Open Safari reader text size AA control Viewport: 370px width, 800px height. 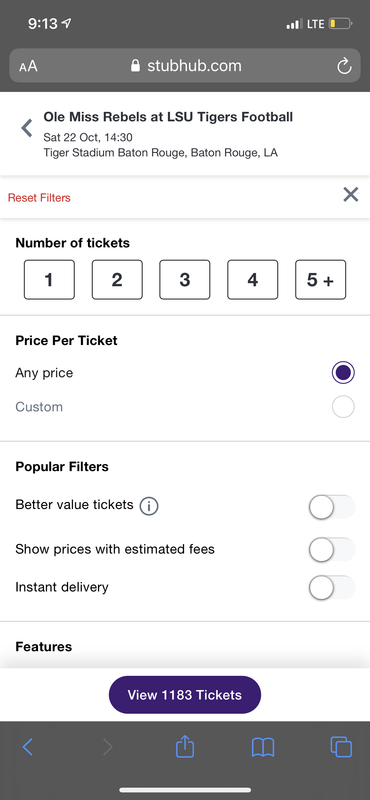[28, 66]
